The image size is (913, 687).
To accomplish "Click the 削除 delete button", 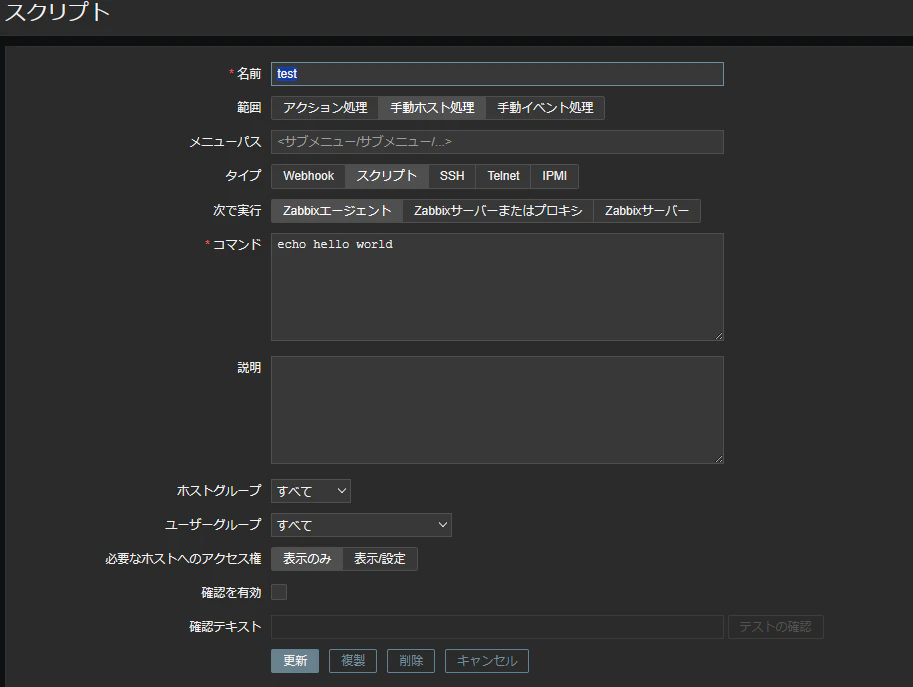I will (411, 661).
